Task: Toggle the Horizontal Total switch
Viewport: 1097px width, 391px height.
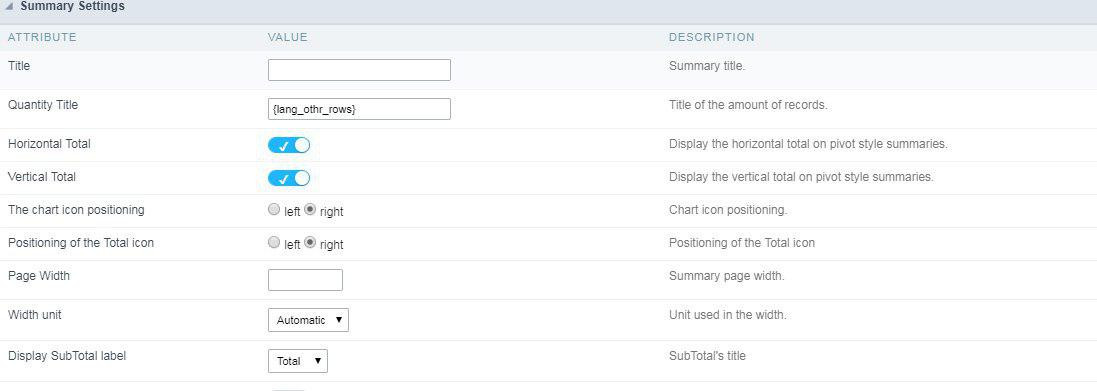Action: [289, 145]
